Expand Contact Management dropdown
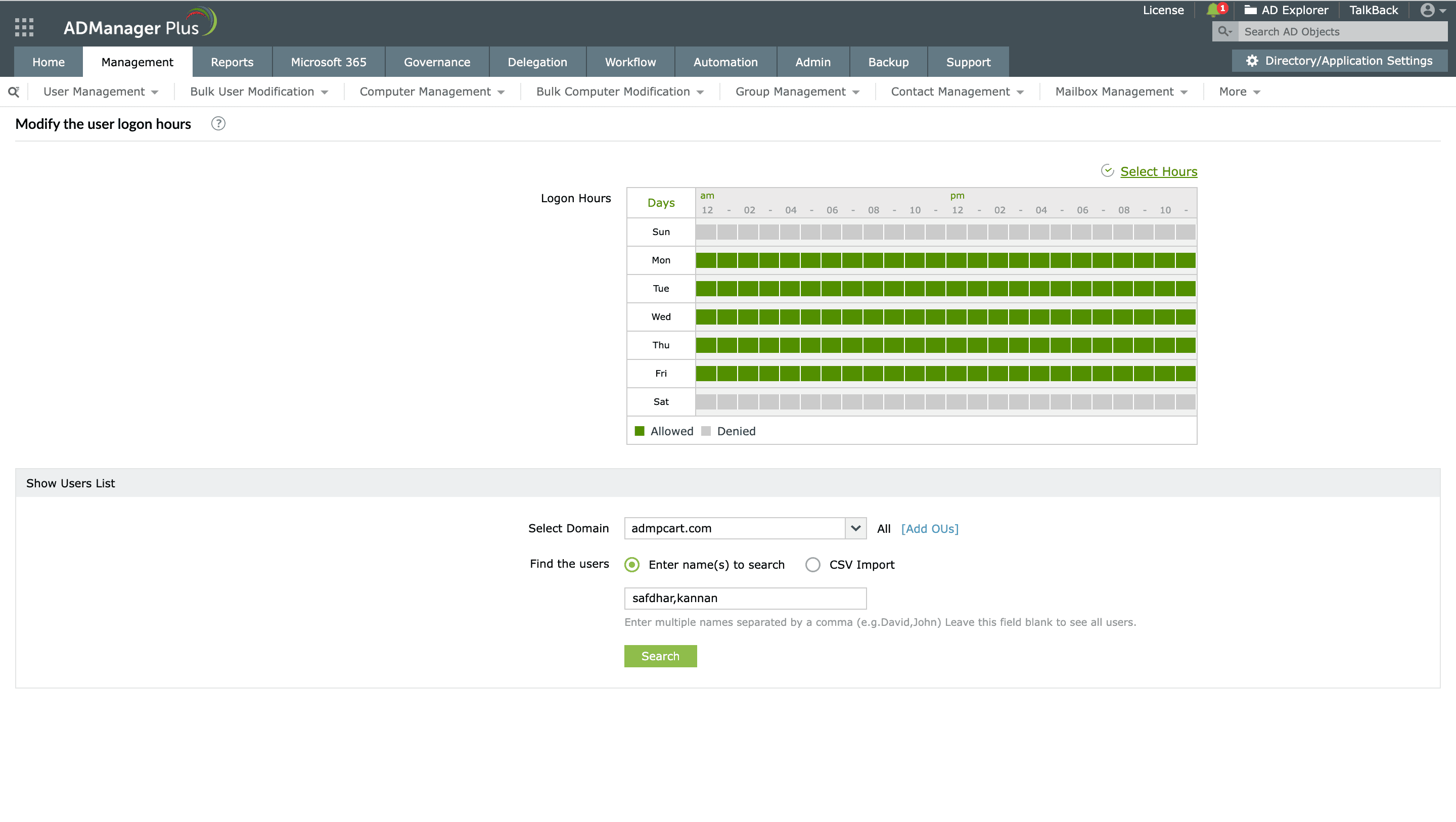This screenshot has width=1456, height=822. pyautogui.click(x=957, y=92)
